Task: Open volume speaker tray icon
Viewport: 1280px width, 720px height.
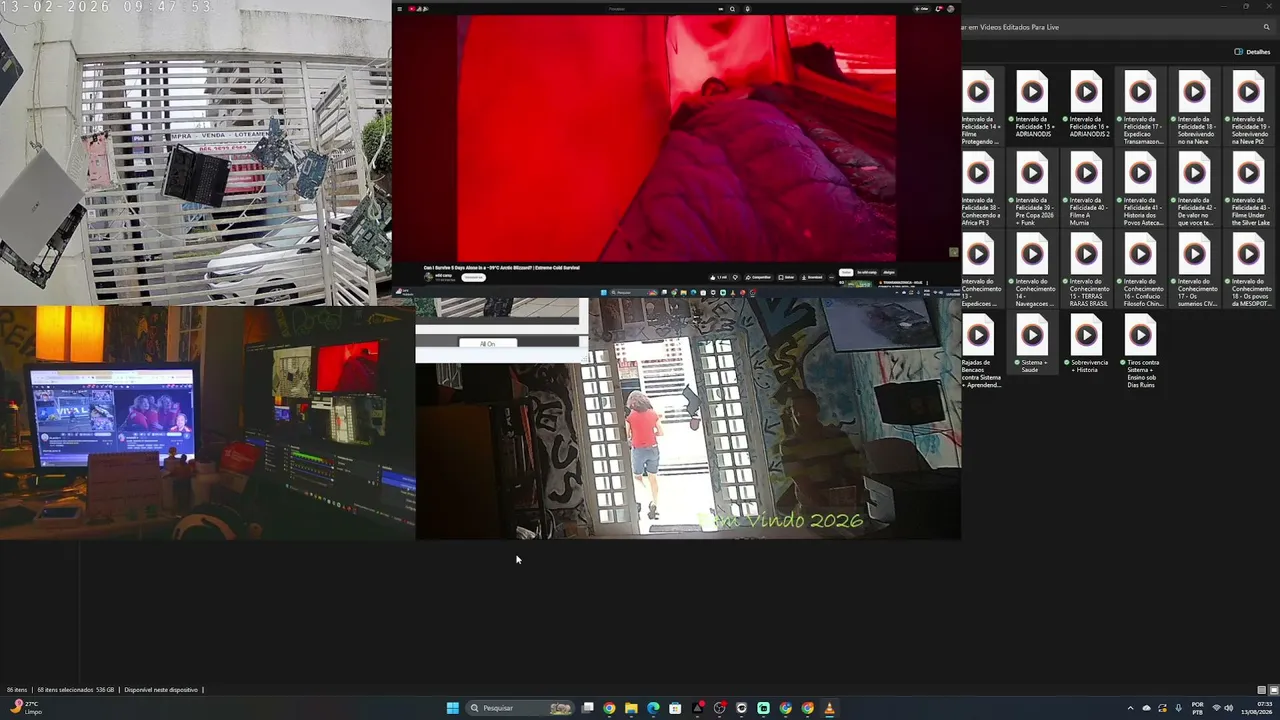Action: coord(1229,708)
